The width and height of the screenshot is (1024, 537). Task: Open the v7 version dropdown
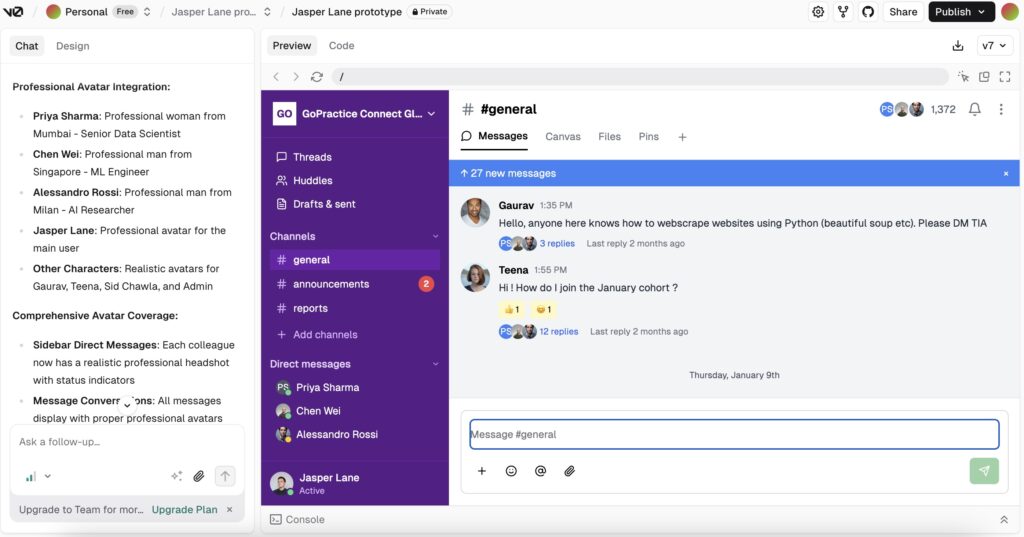995,46
